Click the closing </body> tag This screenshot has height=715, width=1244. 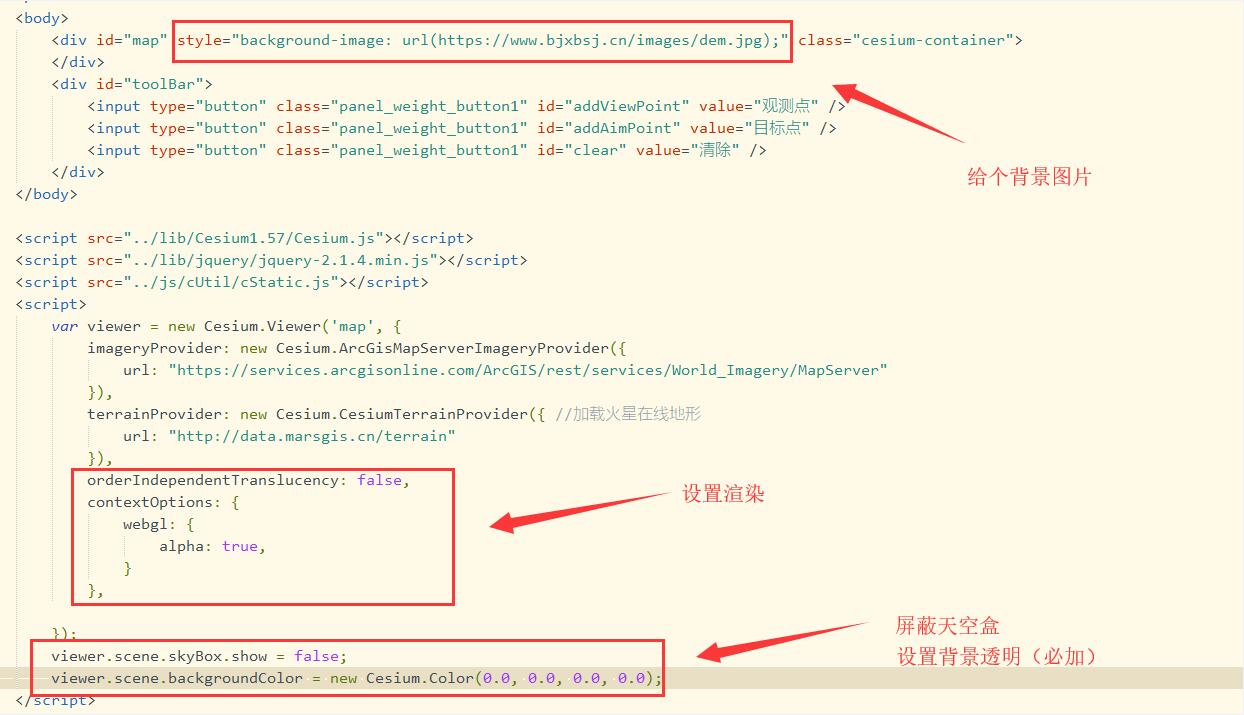(47, 194)
